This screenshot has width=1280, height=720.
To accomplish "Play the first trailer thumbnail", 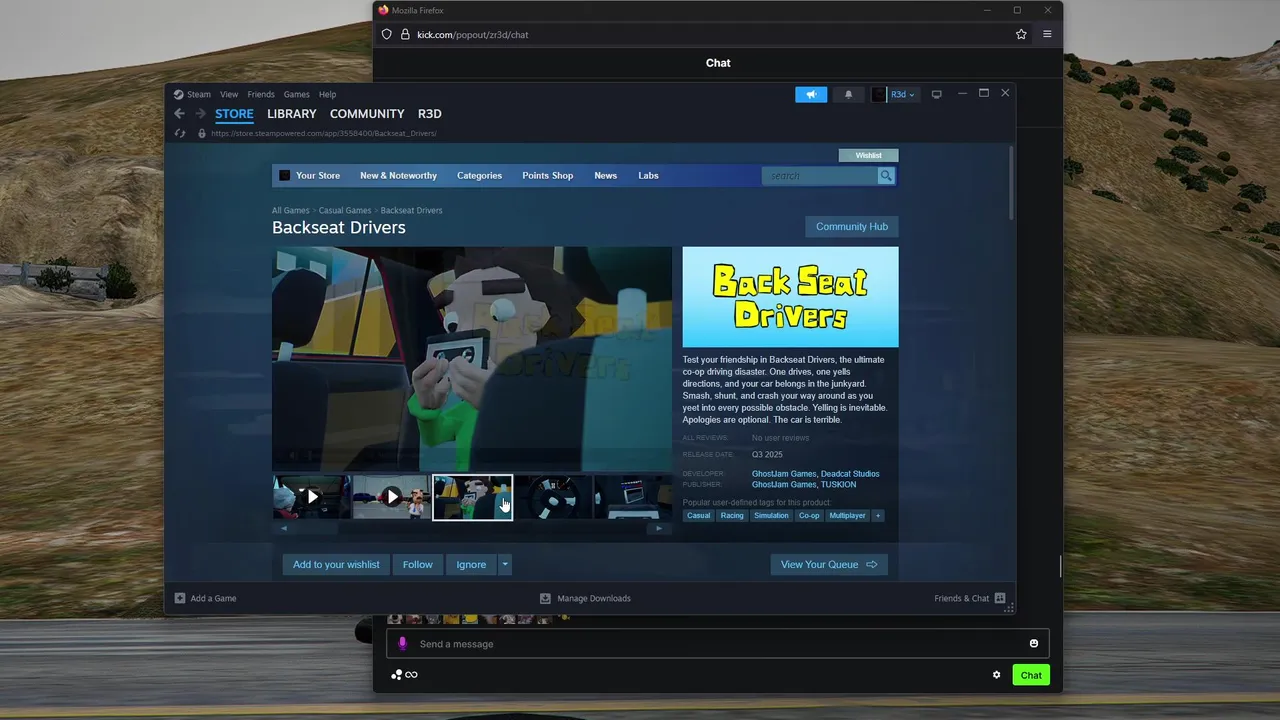I will point(312,497).
